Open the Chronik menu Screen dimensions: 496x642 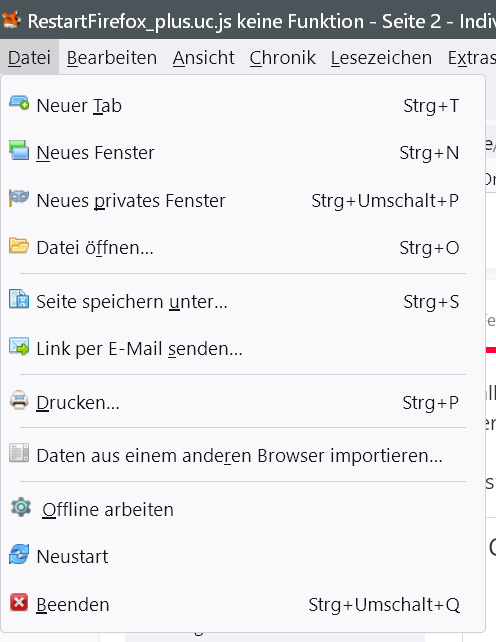pos(283,58)
